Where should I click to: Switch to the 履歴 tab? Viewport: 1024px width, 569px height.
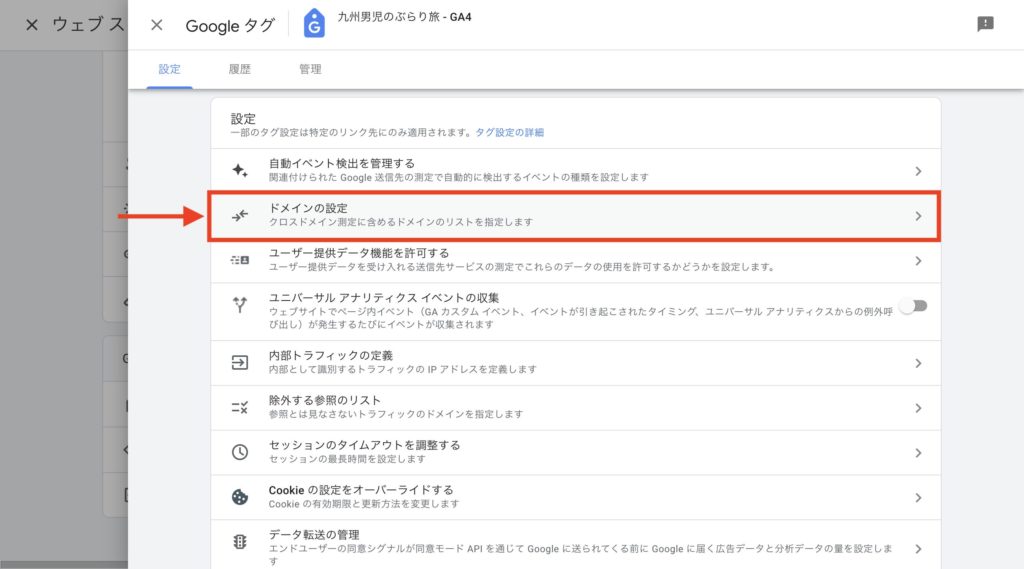[x=240, y=69]
